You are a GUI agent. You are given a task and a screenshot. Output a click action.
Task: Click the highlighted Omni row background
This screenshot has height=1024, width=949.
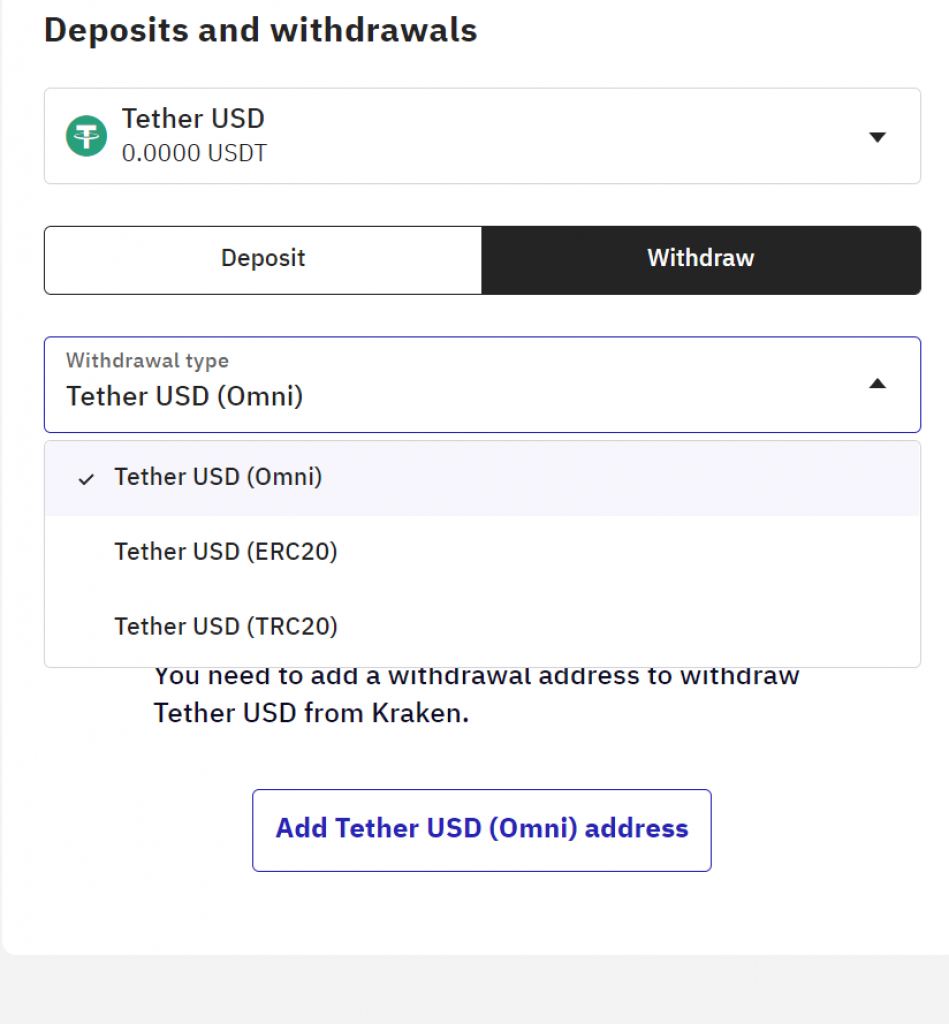(x=482, y=479)
